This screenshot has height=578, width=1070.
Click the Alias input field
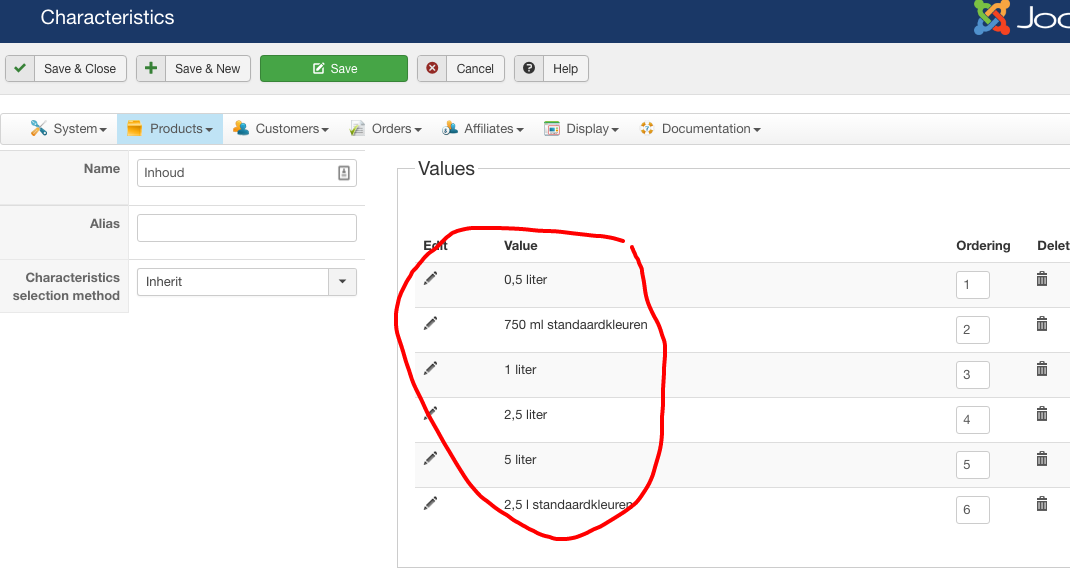pyautogui.click(x=246, y=228)
